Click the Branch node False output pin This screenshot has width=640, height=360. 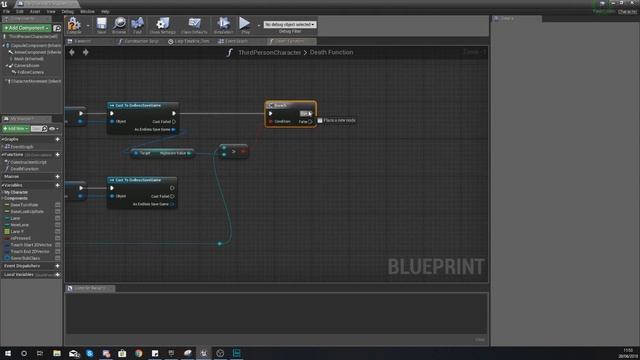pos(310,122)
